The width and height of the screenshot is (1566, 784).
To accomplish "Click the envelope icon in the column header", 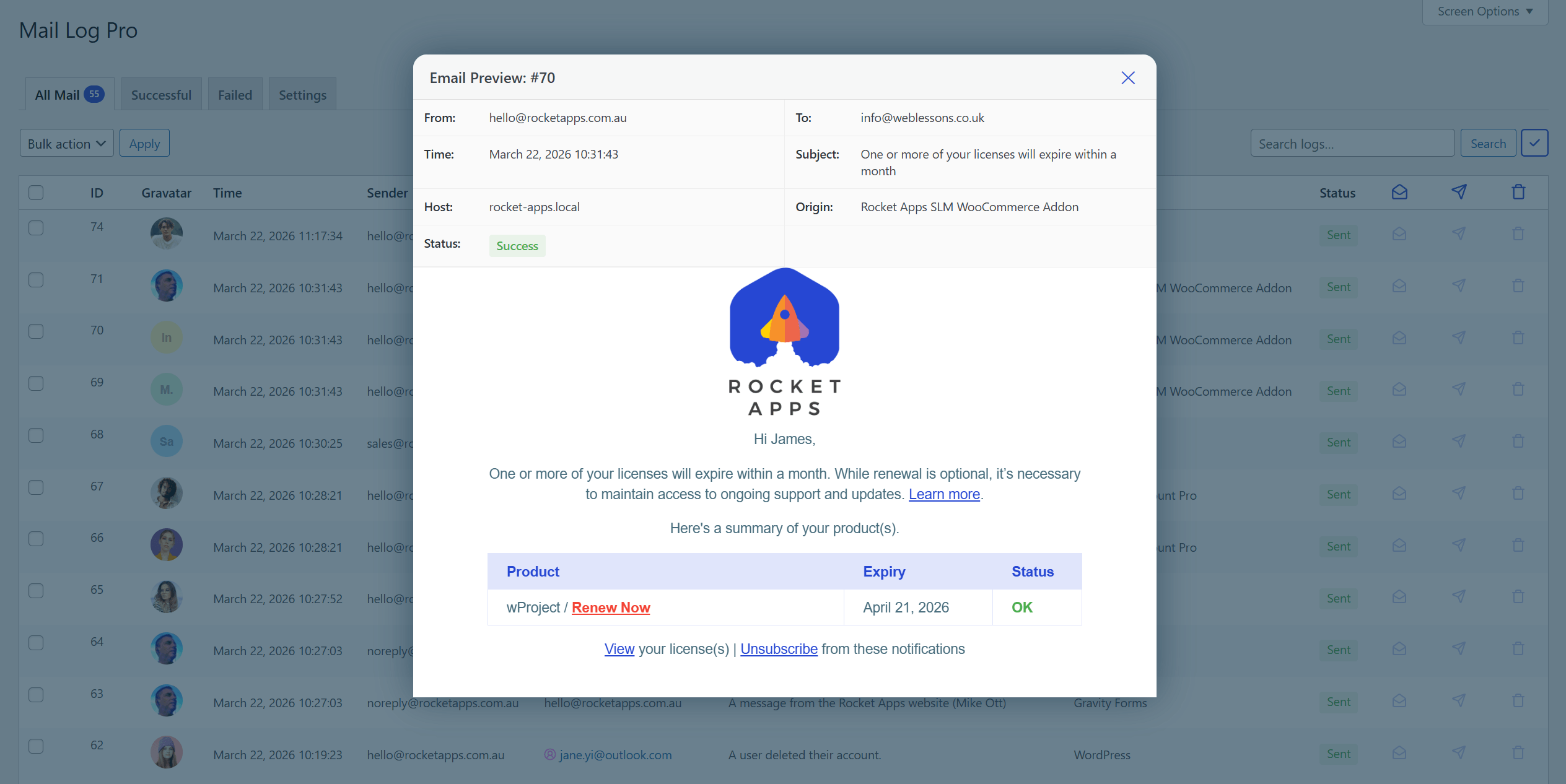I will (x=1399, y=192).
